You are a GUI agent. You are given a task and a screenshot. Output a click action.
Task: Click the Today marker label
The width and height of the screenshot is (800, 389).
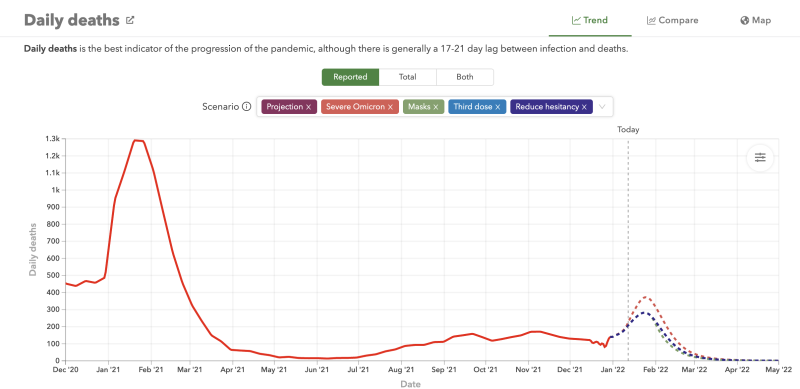point(628,130)
